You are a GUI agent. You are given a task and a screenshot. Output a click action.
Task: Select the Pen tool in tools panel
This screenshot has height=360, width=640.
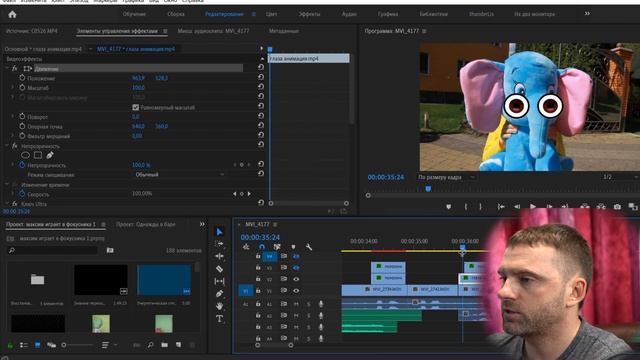click(x=219, y=293)
